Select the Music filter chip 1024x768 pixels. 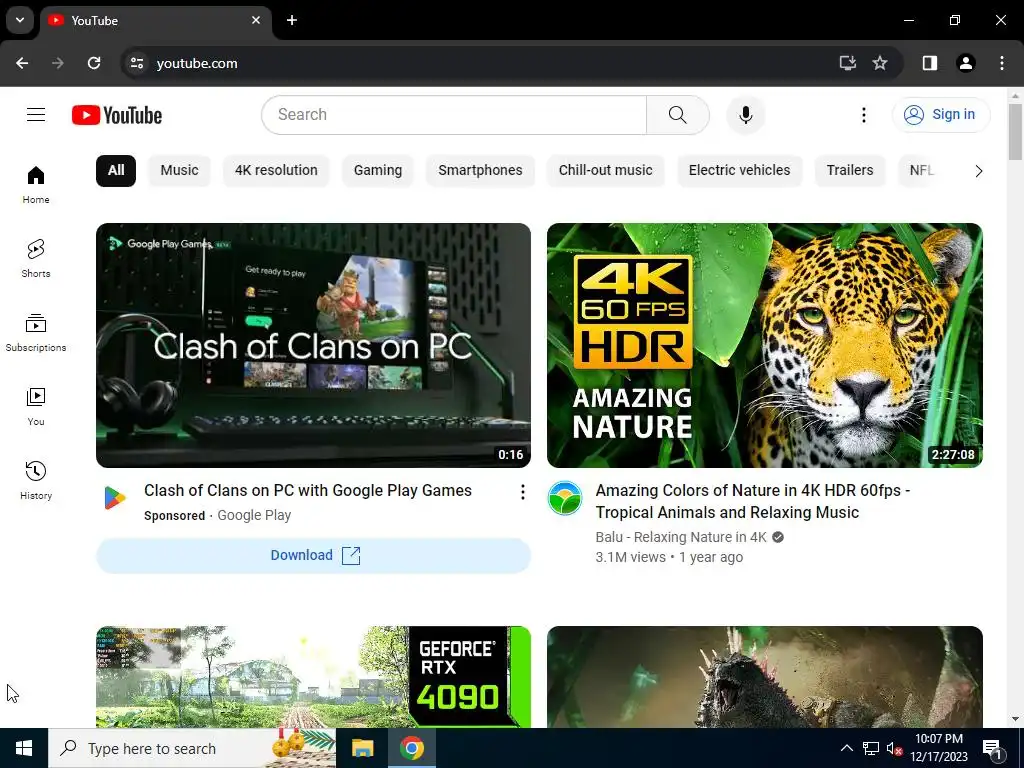[179, 170]
